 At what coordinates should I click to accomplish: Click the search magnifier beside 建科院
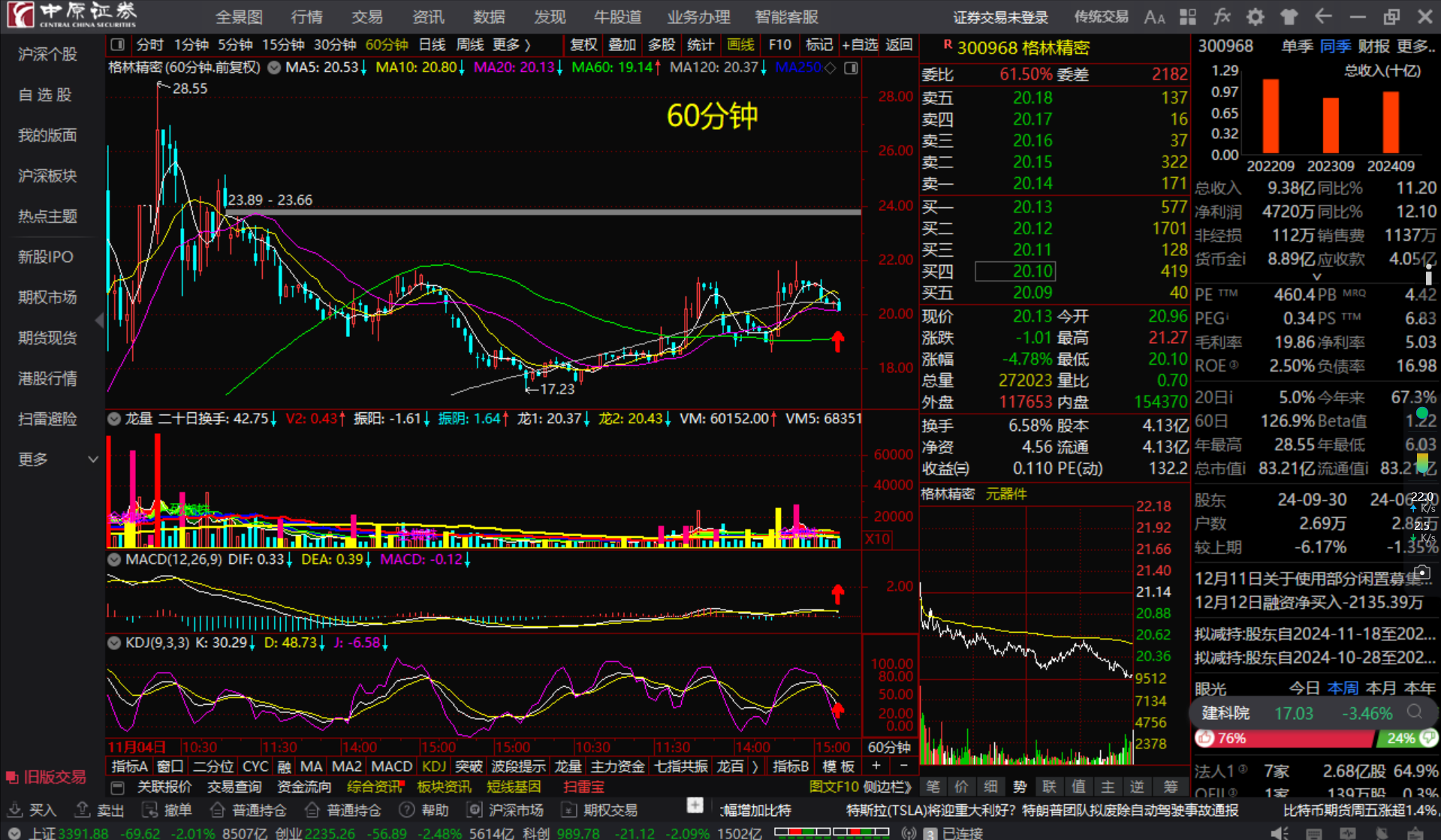click(1415, 712)
